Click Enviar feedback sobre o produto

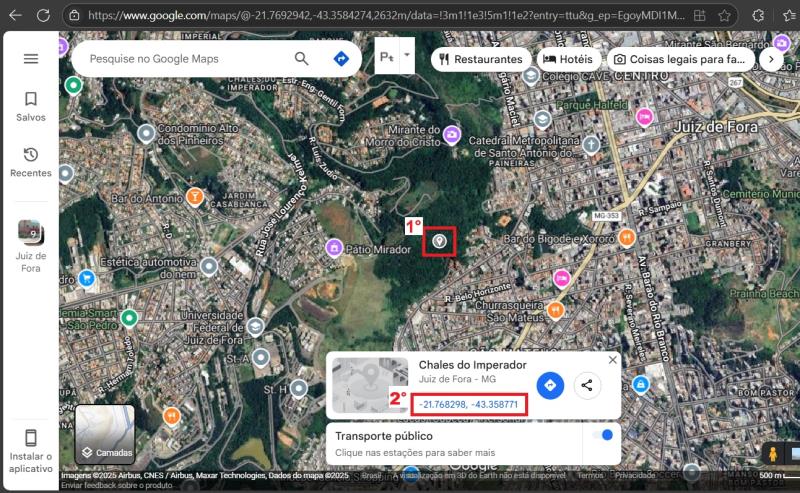(x=117, y=485)
